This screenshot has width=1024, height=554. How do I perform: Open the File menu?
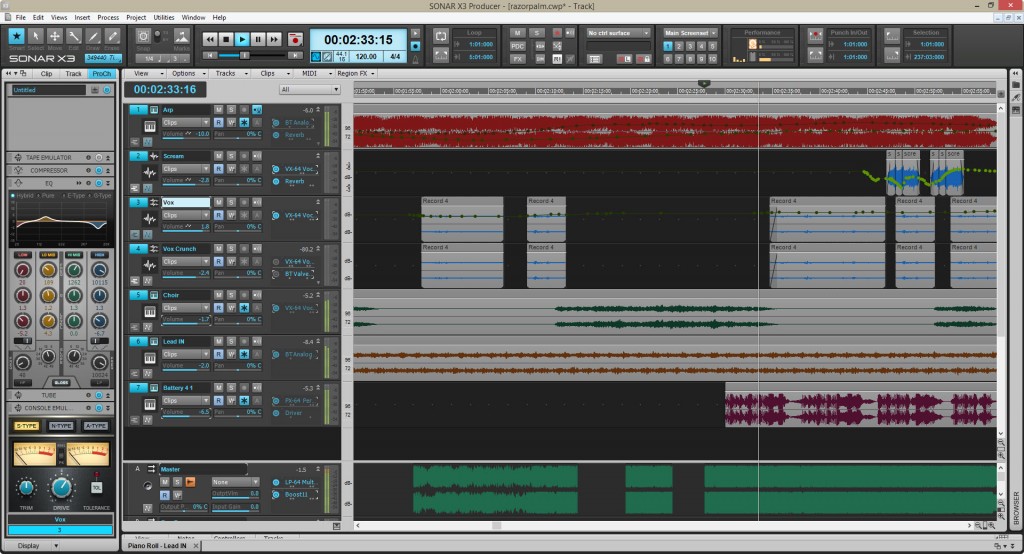pos(21,18)
